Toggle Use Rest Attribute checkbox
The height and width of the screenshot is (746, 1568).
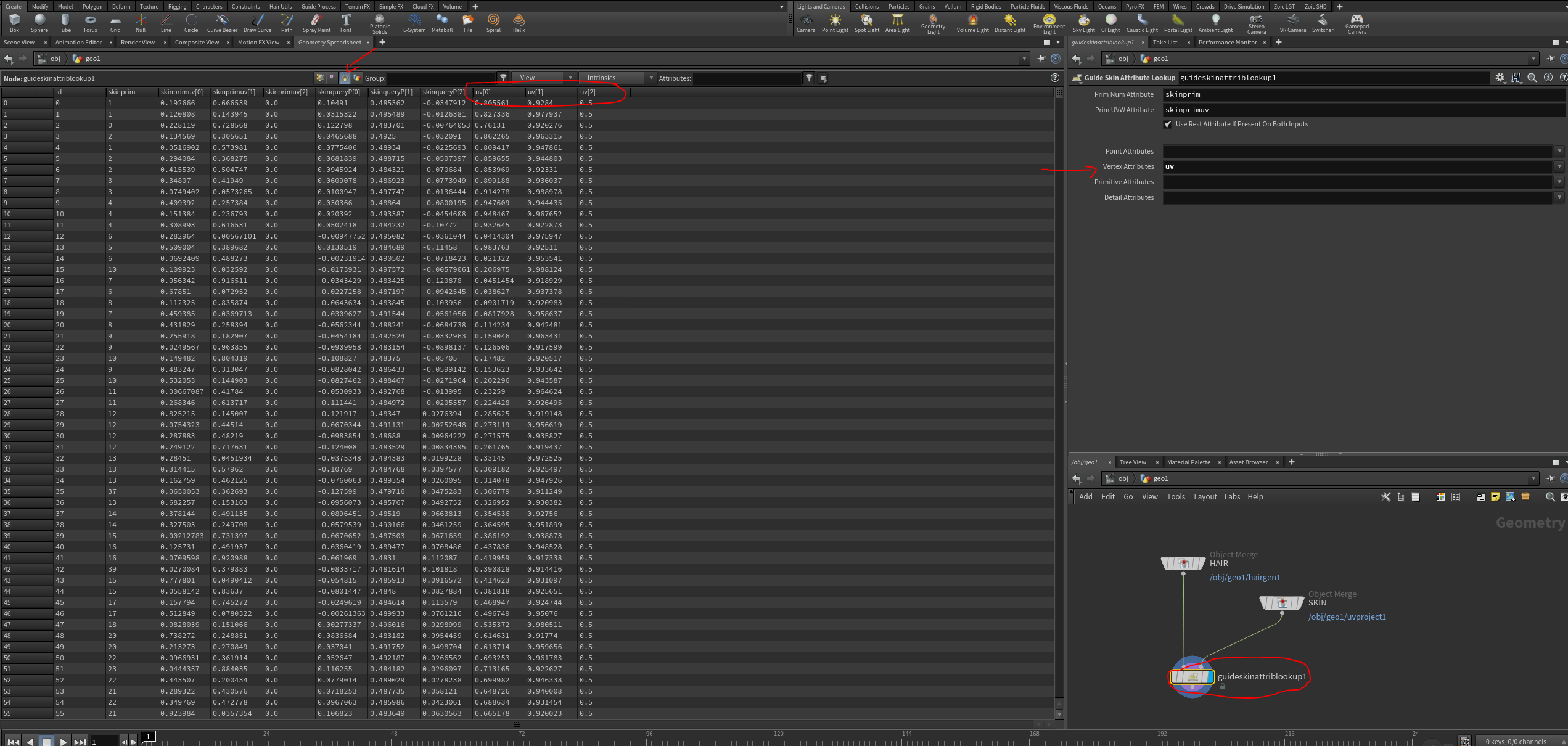click(x=1168, y=125)
